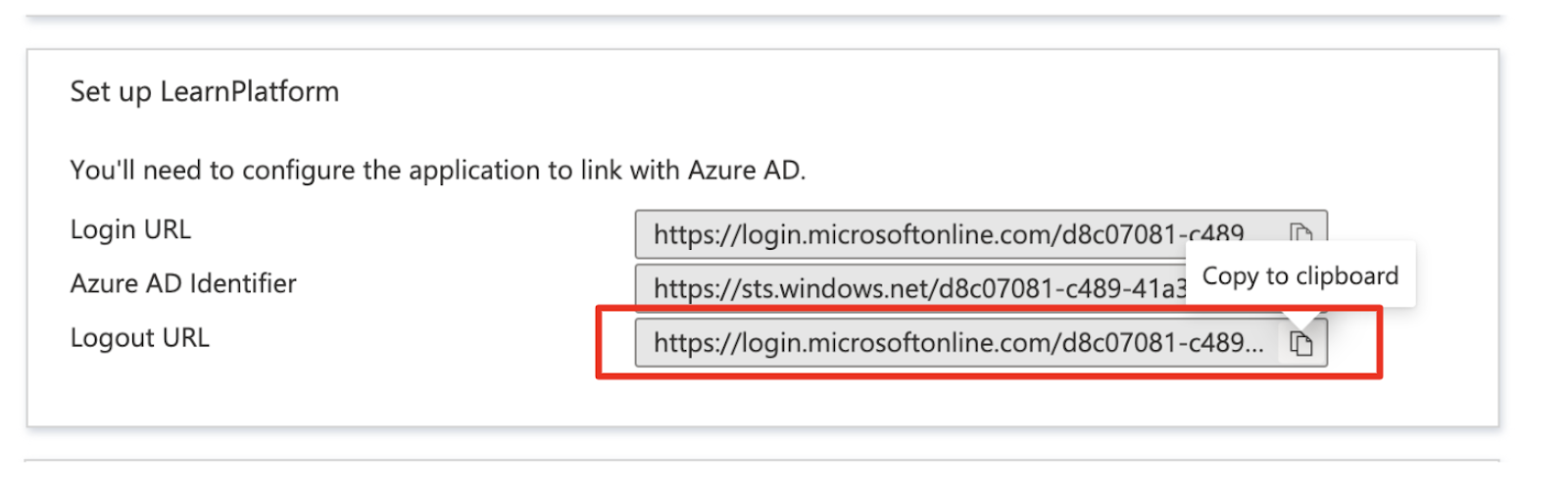Image resolution: width=1568 pixels, height=498 pixels.
Task: Copy the Logout URL to clipboard
Action: [x=1300, y=343]
